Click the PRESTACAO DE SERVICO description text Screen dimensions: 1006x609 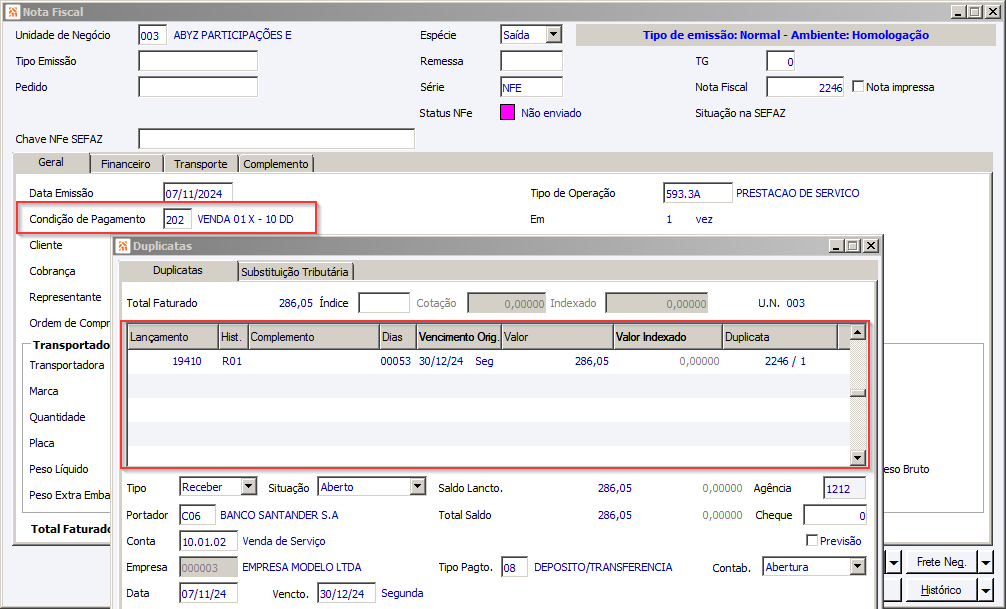[x=797, y=193]
